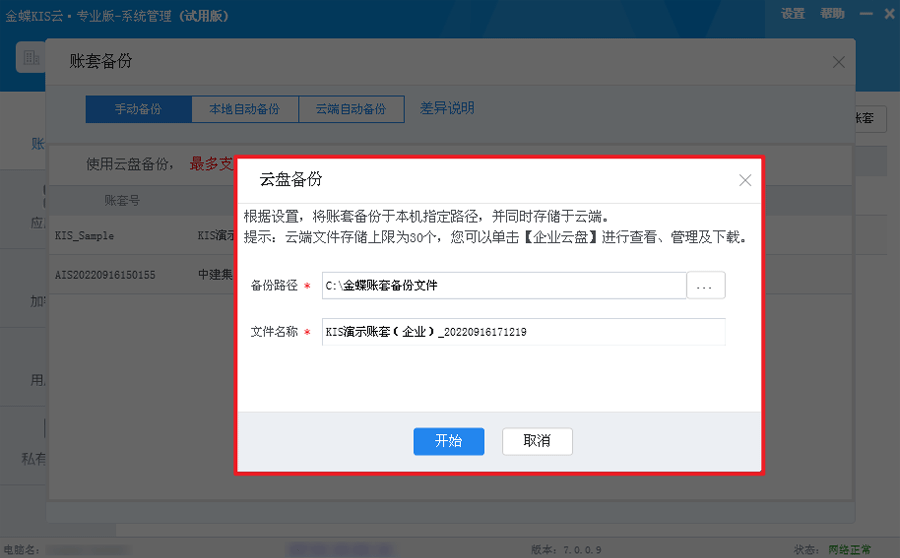Click 取消 to cancel cloud backup
The width and height of the screenshot is (900, 558).
(x=537, y=441)
